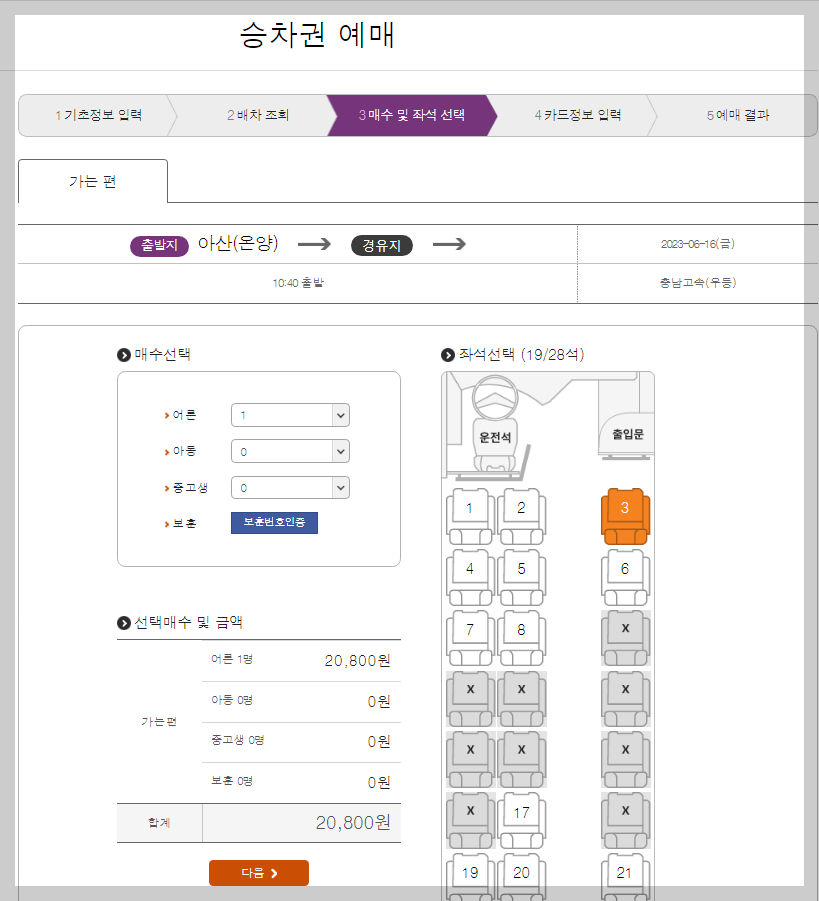The height and width of the screenshot is (901, 819).
Task: Click the date 2023-06-16(금)
Action: tap(698, 244)
